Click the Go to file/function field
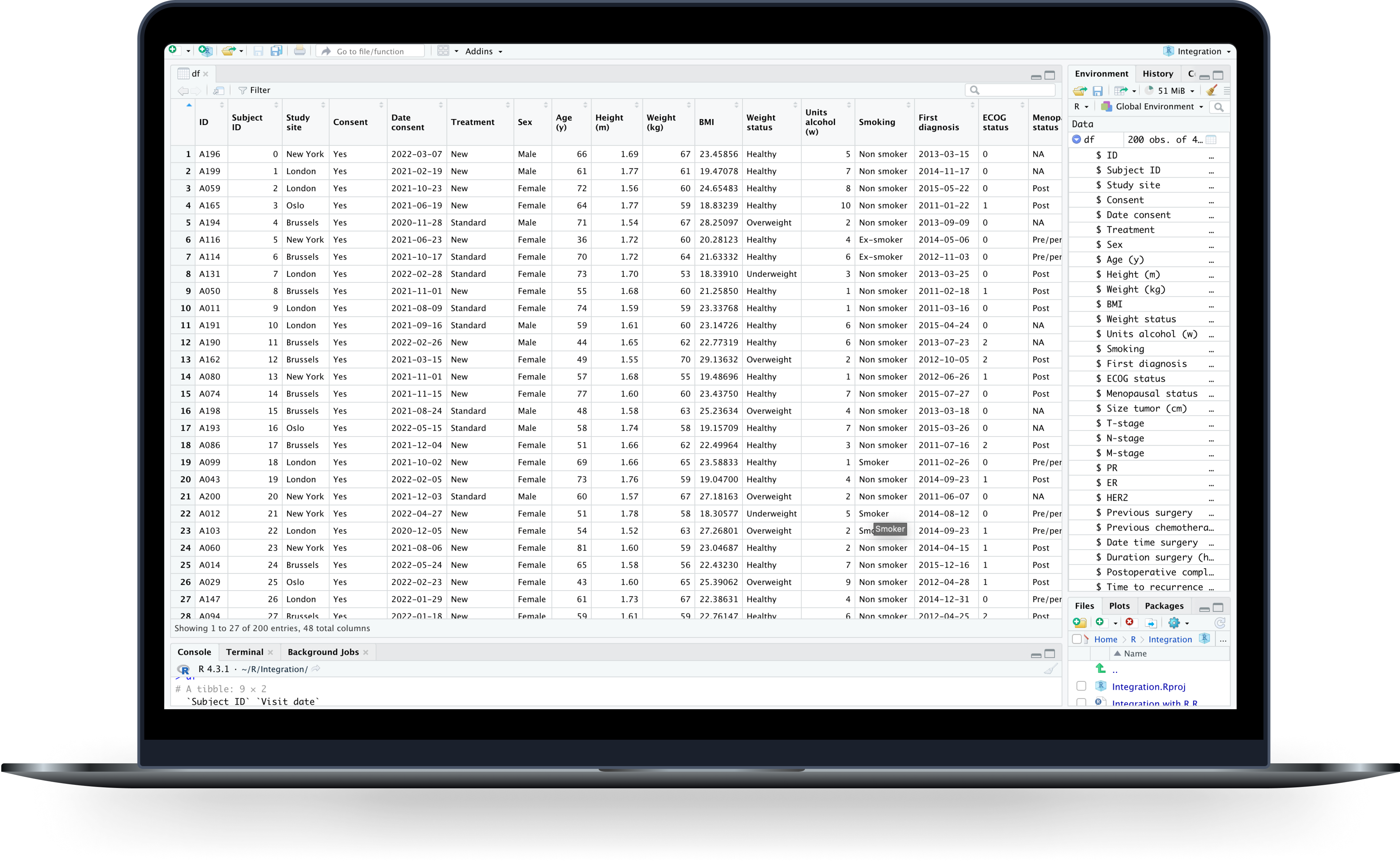Viewport: 1400px width, 865px height. pos(370,51)
